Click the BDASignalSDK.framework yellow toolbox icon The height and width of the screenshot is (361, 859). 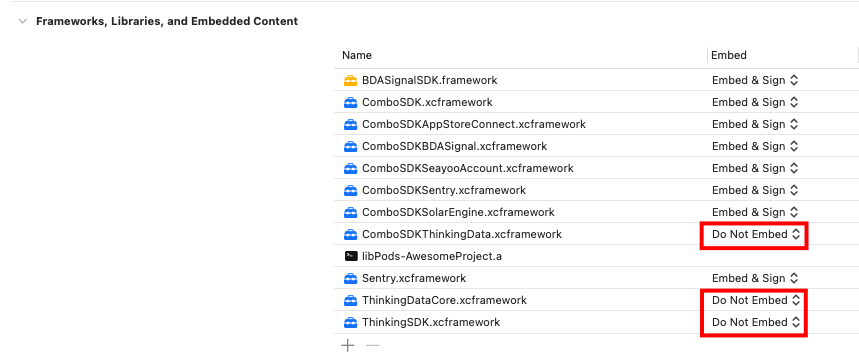pos(351,81)
